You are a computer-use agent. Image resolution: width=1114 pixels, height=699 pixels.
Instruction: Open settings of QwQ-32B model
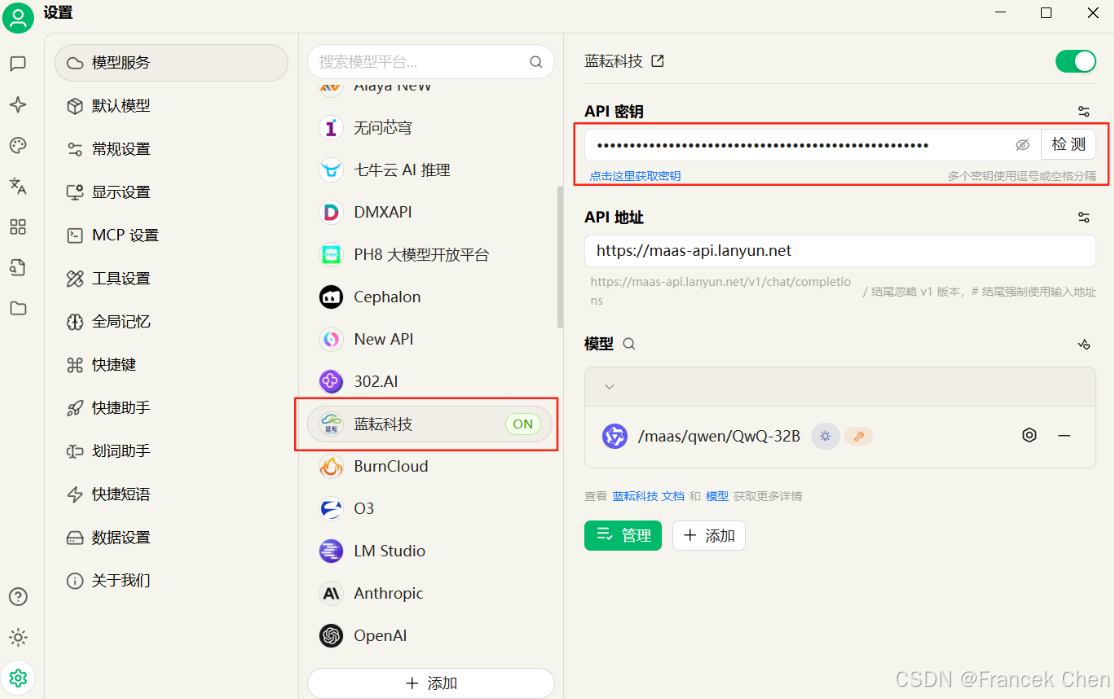[x=1029, y=435]
